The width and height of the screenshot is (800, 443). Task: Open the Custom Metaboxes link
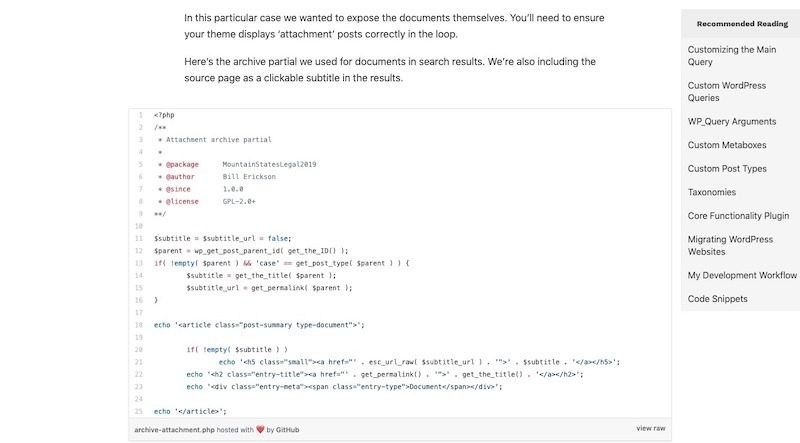pyautogui.click(x=727, y=145)
